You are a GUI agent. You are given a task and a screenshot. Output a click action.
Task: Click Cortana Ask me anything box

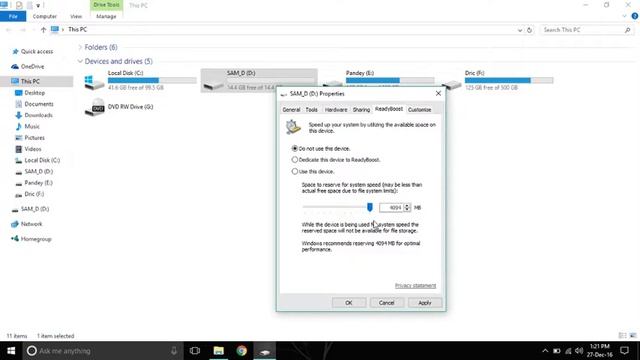(102, 351)
